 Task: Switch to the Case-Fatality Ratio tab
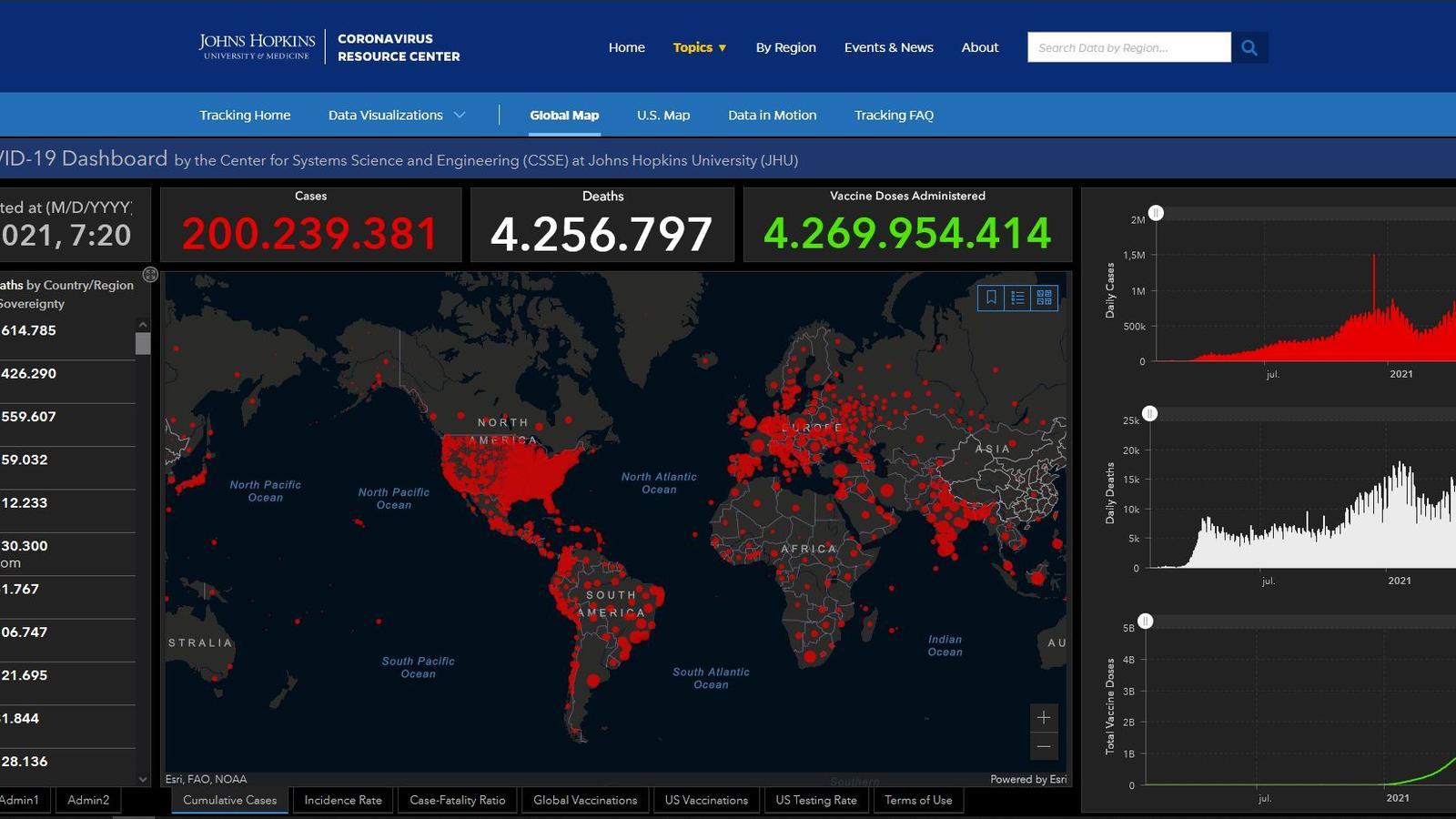pos(457,800)
